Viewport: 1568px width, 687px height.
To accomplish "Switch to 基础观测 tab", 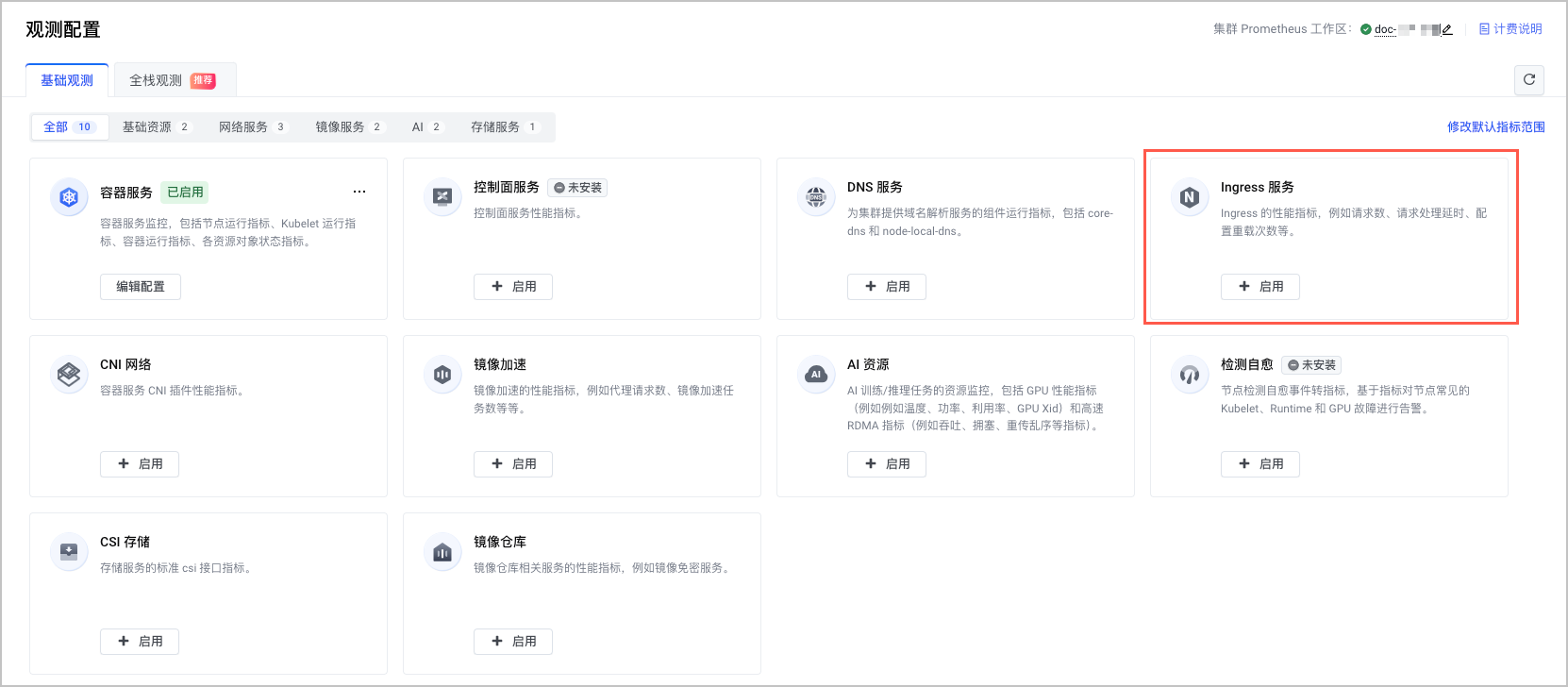I will click(67, 80).
